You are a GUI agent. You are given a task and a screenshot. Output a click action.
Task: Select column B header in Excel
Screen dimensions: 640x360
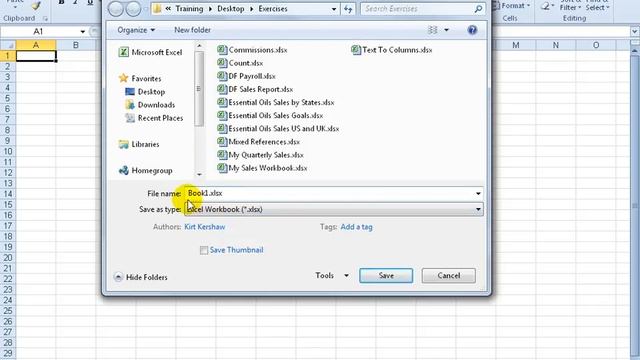(76, 45)
